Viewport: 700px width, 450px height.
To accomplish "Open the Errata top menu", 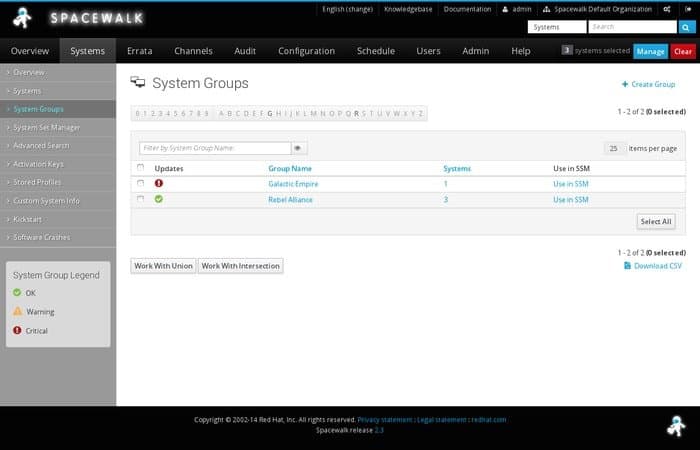I will point(139,51).
